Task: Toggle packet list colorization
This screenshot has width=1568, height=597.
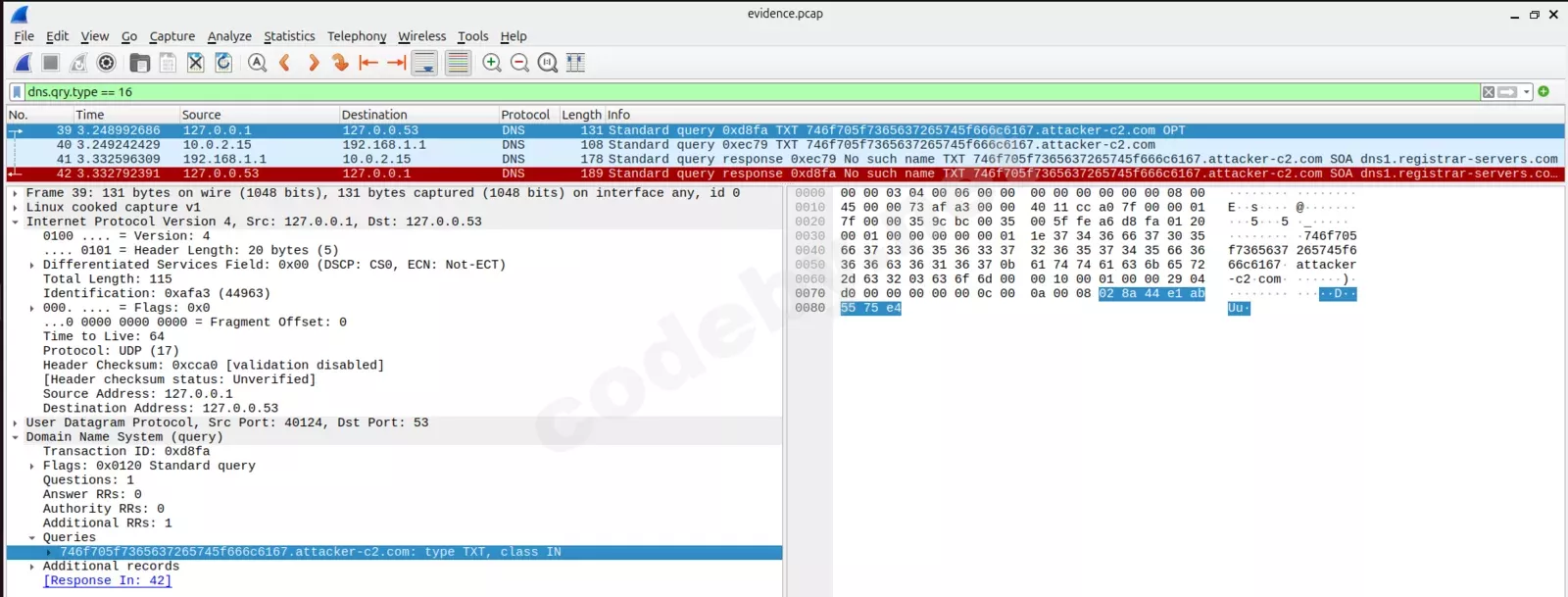Action: click(458, 63)
